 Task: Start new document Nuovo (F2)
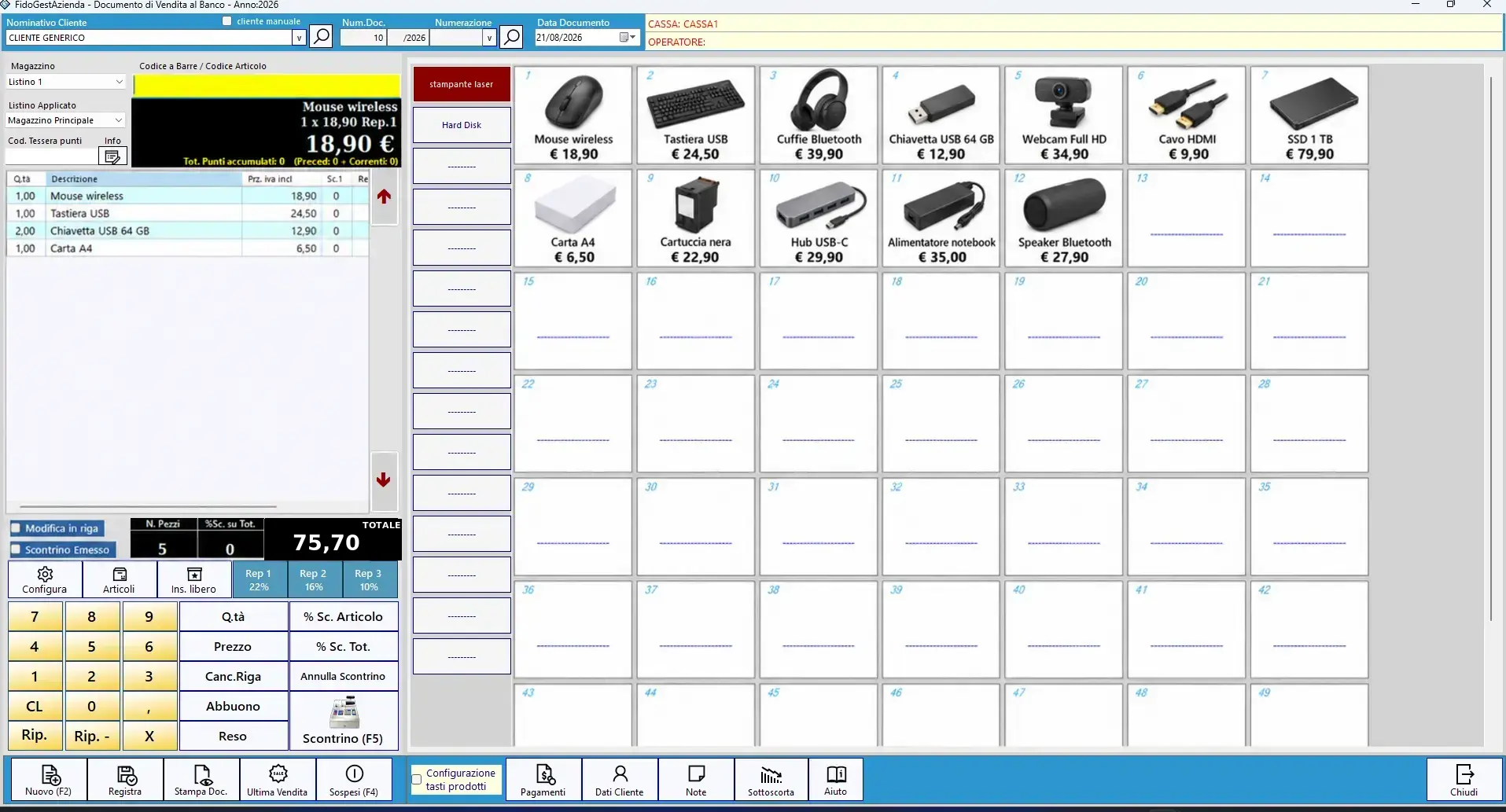(49, 779)
